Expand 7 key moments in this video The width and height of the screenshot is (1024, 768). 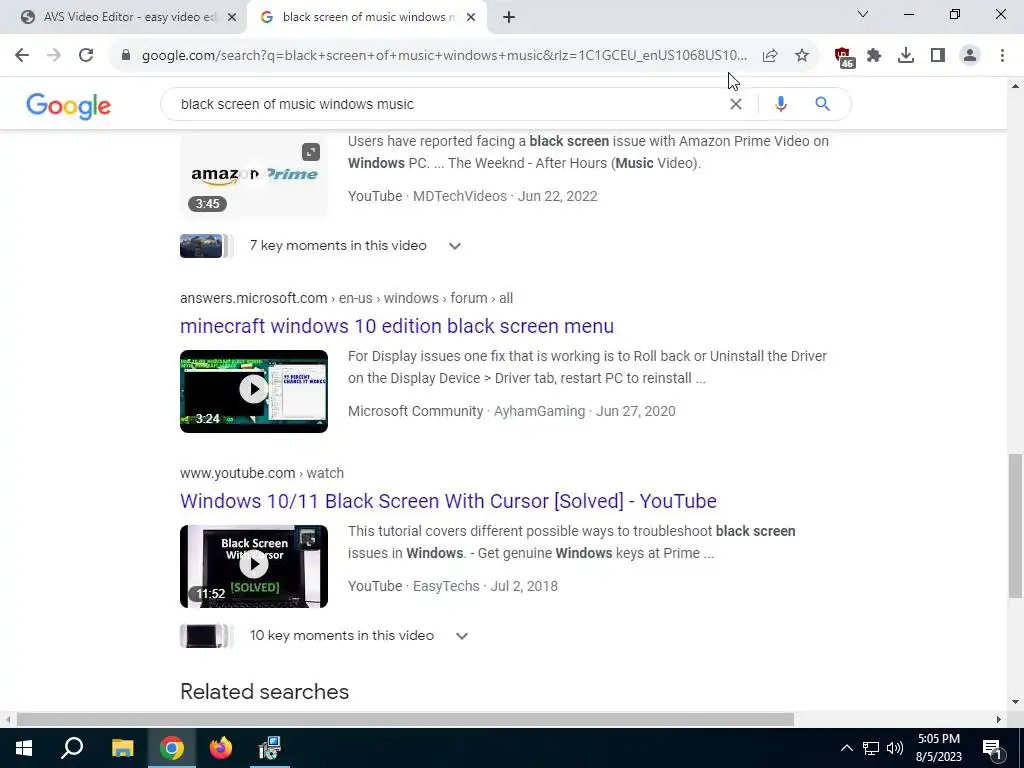point(455,246)
